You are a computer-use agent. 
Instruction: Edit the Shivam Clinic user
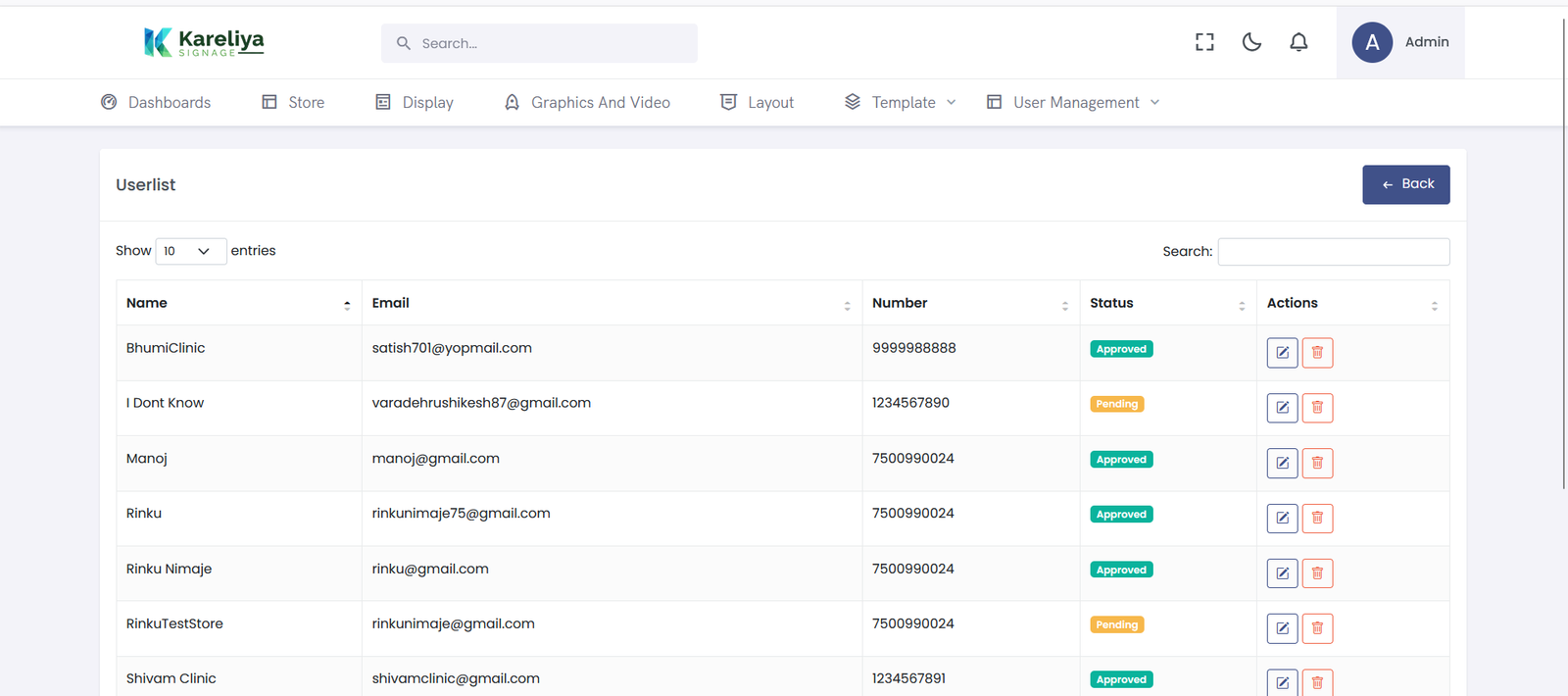click(x=1283, y=682)
